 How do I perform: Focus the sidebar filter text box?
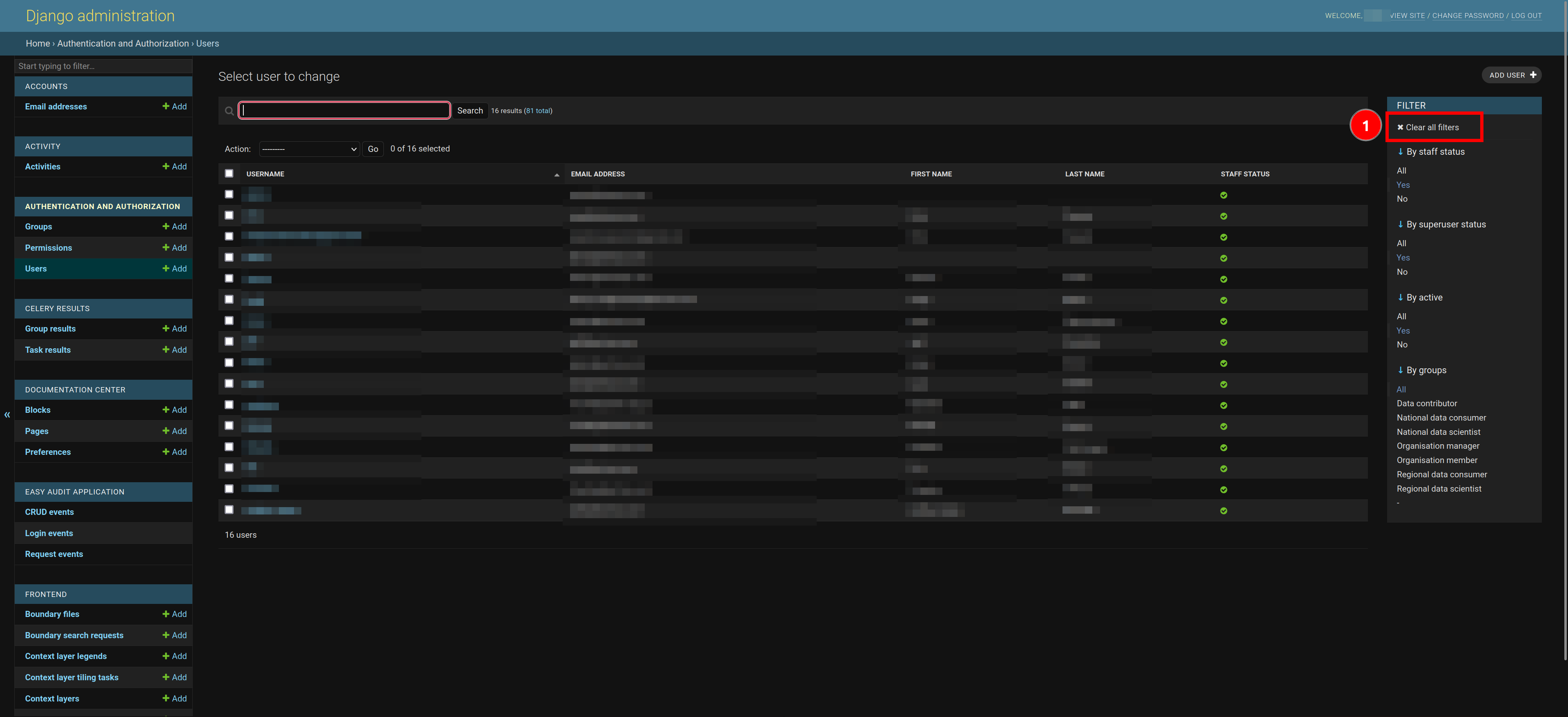pyautogui.click(x=103, y=66)
